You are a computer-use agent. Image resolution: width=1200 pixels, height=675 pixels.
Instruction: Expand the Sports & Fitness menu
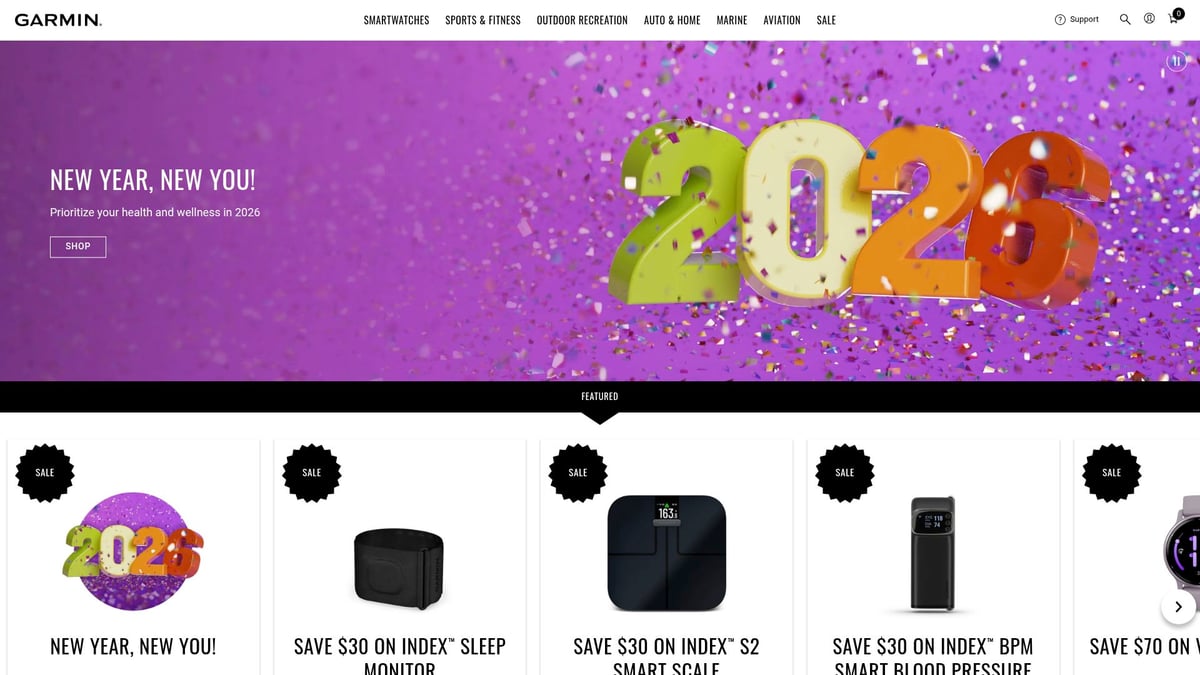[x=483, y=20]
